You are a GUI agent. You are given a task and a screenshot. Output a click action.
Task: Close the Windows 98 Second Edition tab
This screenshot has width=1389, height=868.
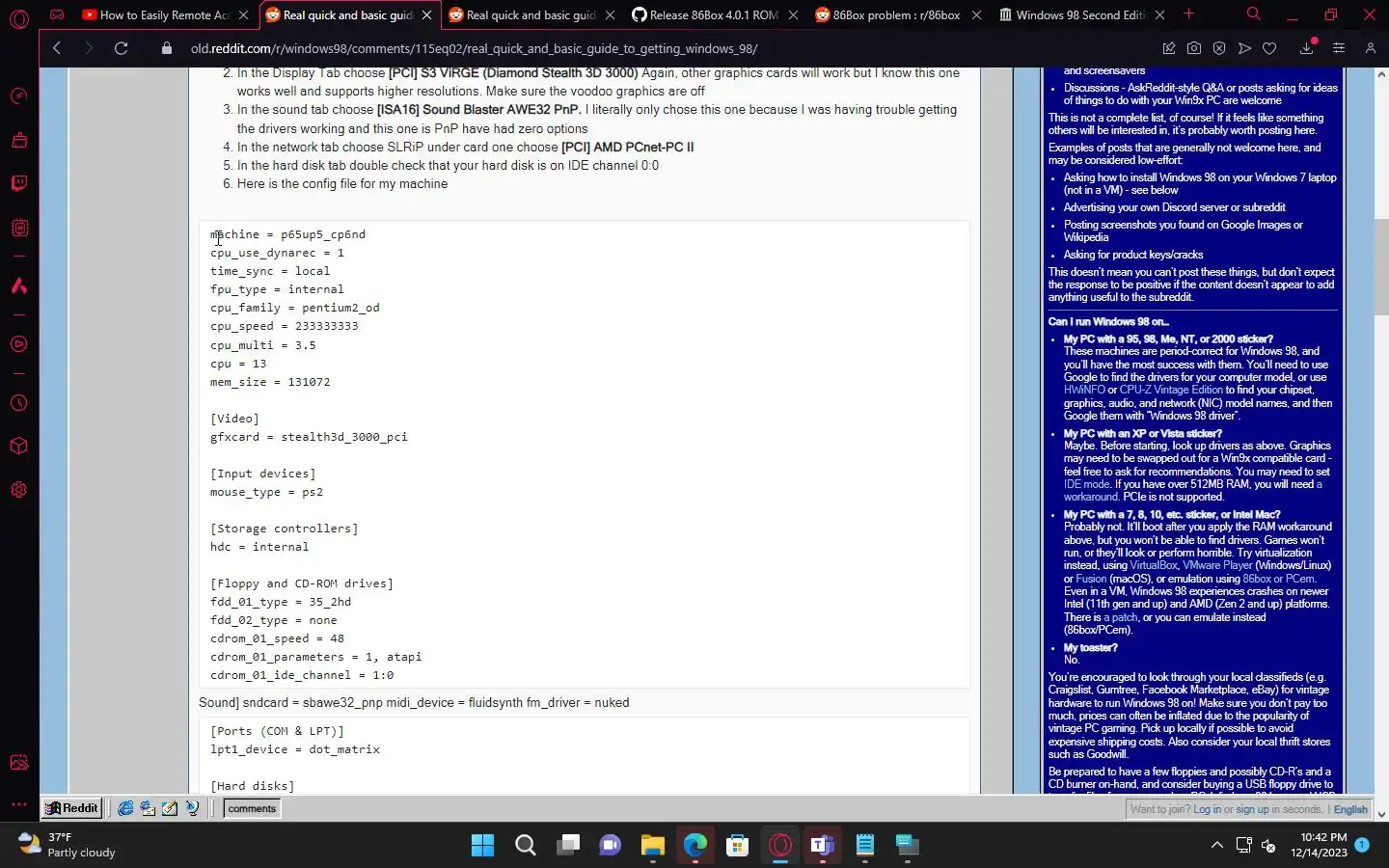pos(1160,14)
